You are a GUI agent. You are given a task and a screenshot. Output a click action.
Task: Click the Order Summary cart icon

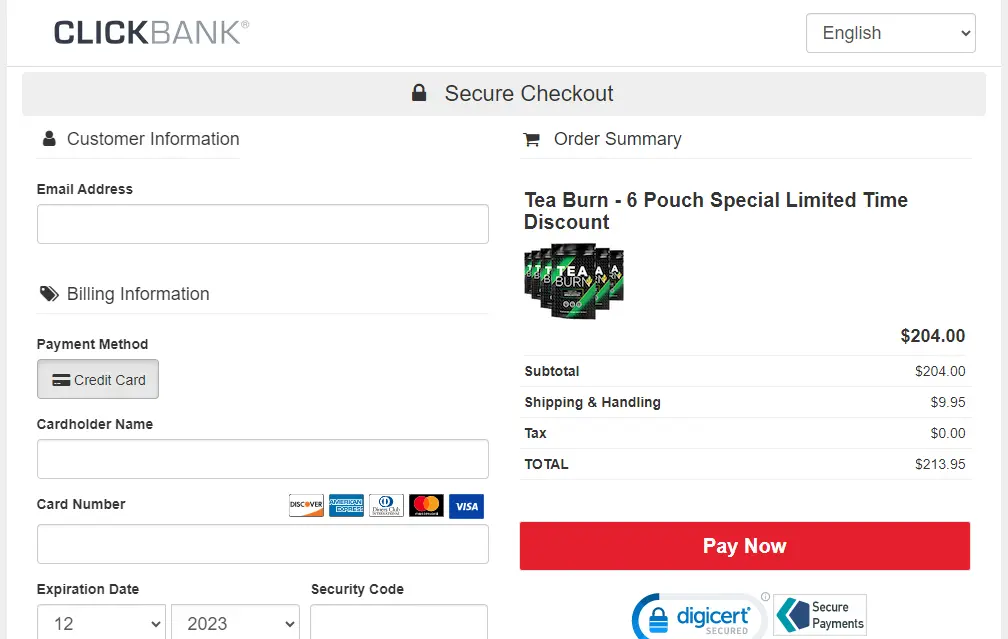[531, 139]
